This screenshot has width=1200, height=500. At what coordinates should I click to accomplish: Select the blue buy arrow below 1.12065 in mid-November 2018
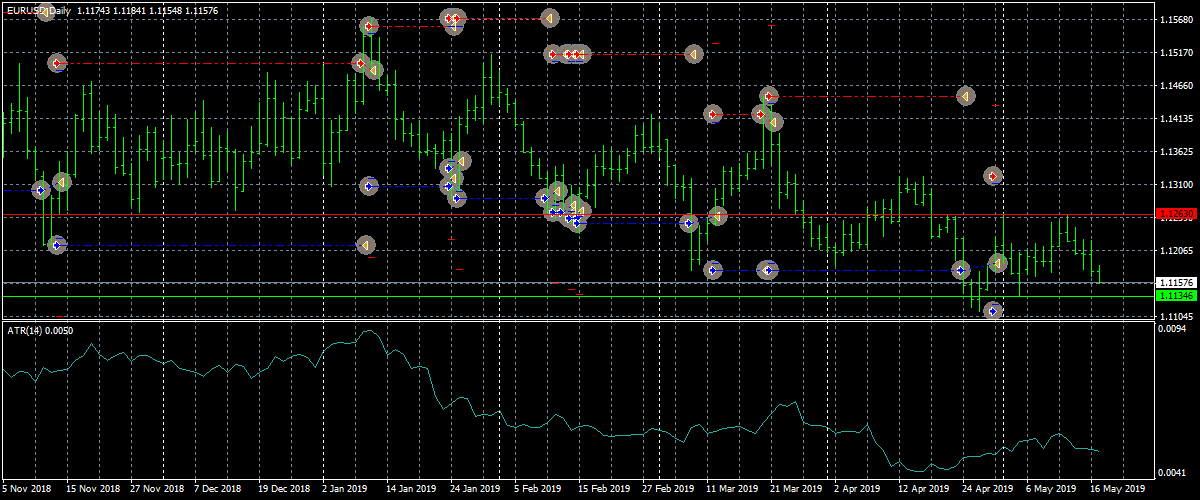coord(57,244)
